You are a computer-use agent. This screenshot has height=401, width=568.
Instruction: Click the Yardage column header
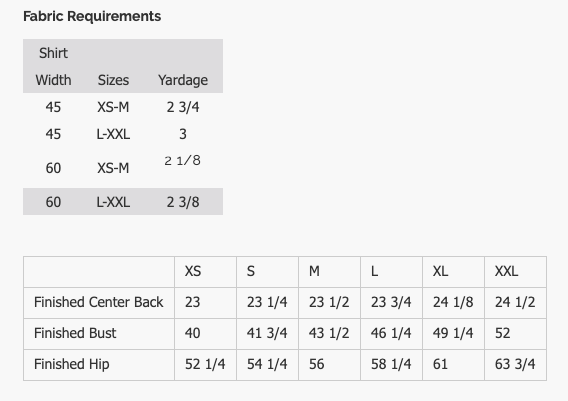183,80
